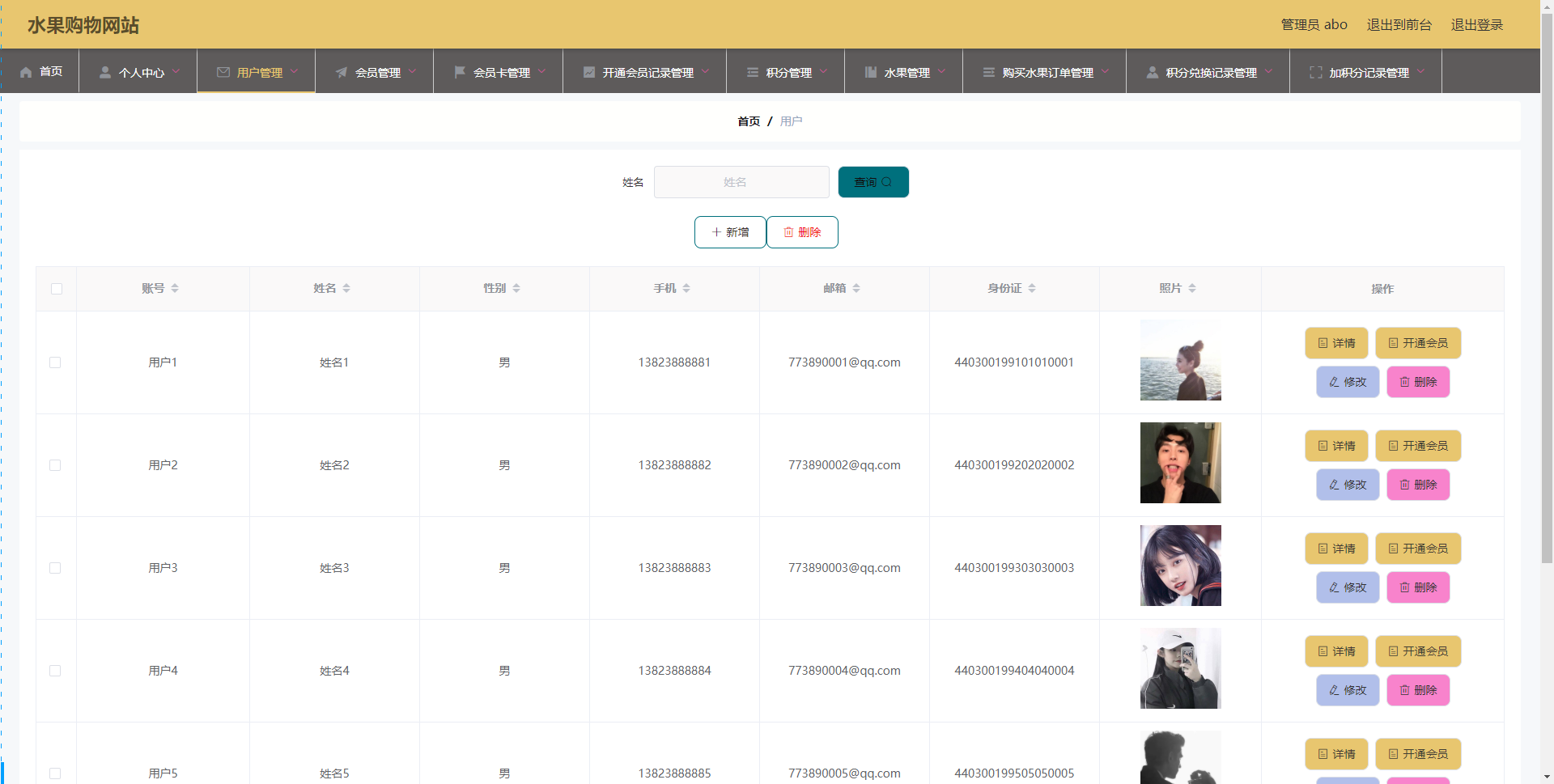Expand the 会员管理 dropdown chevron
This screenshot has width=1554, height=784.
[x=412, y=71]
